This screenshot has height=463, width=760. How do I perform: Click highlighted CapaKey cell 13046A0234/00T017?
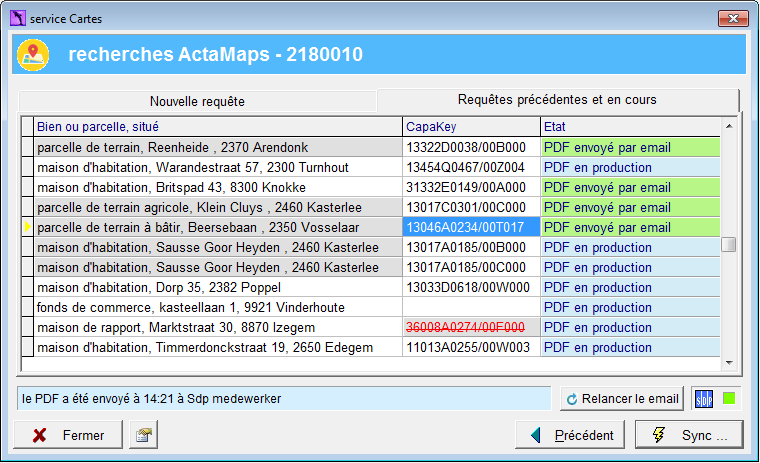[x=471, y=227]
